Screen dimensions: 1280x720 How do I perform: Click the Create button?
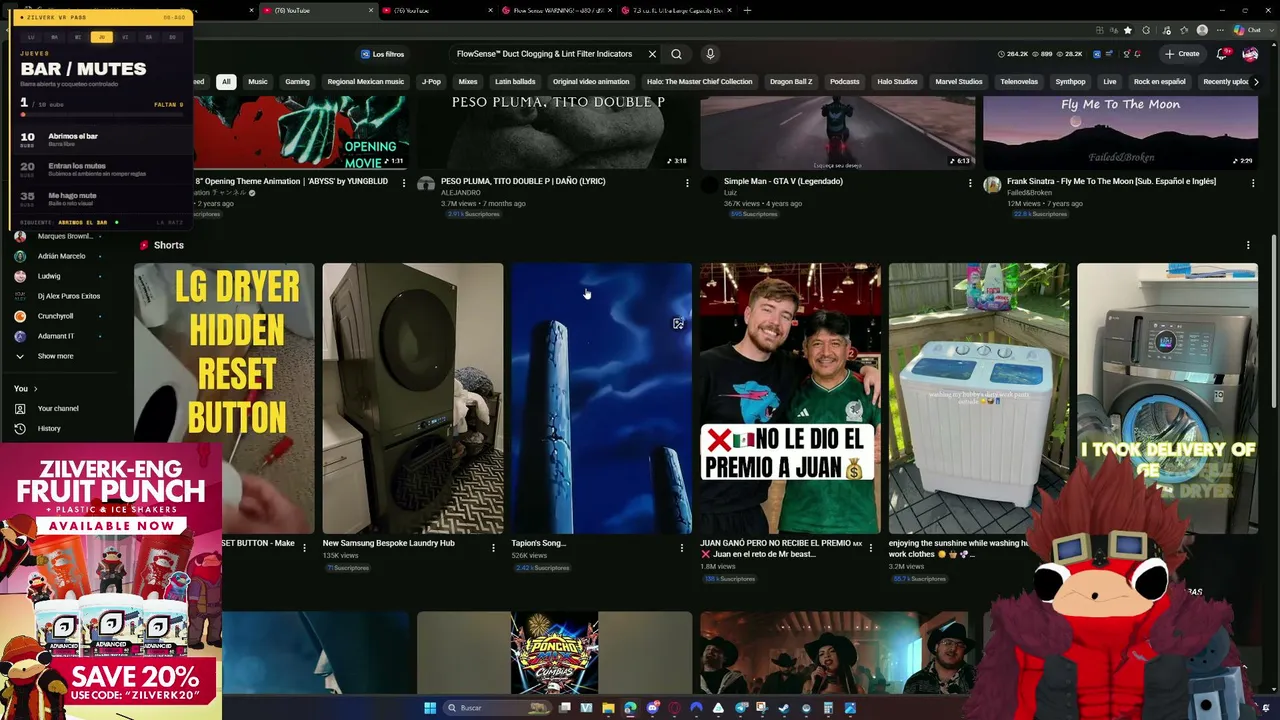click(1182, 54)
